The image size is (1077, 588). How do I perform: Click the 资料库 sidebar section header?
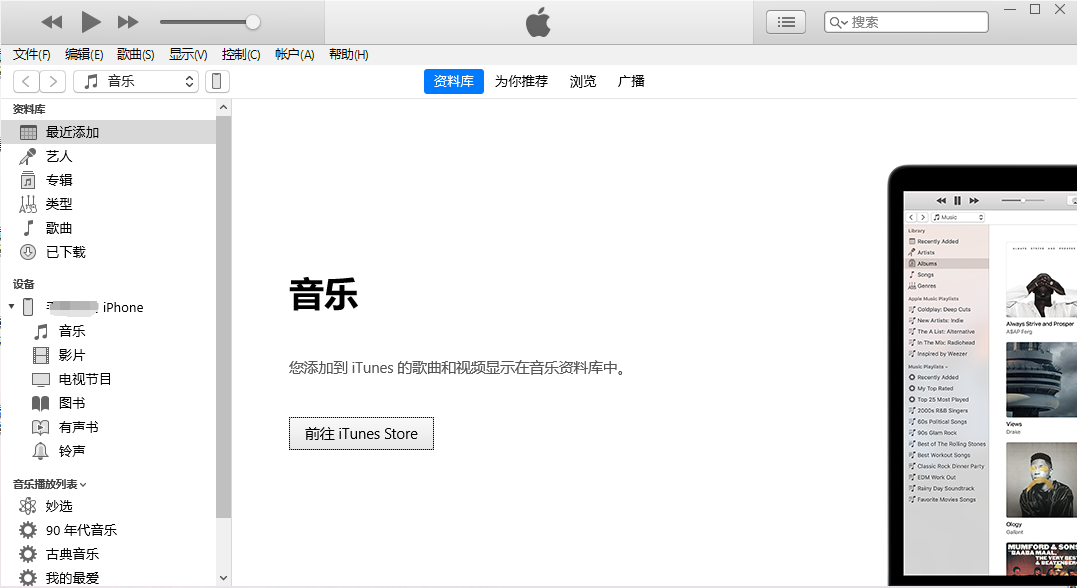29,109
